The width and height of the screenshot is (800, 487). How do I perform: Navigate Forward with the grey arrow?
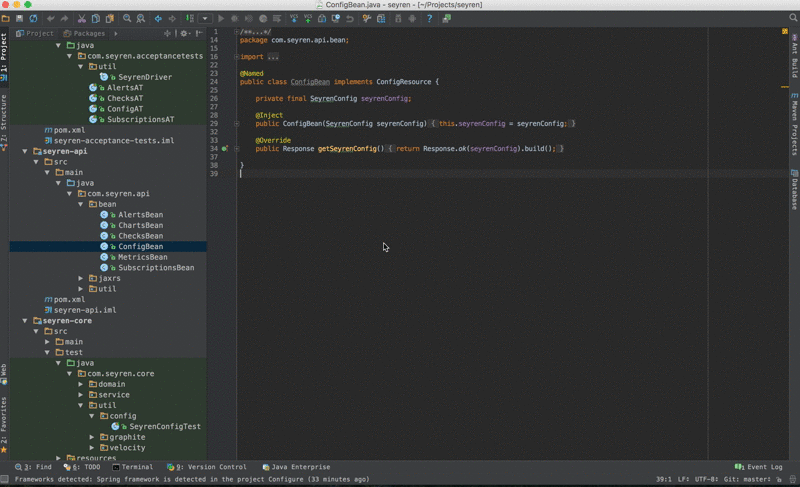tap(172, 18)
